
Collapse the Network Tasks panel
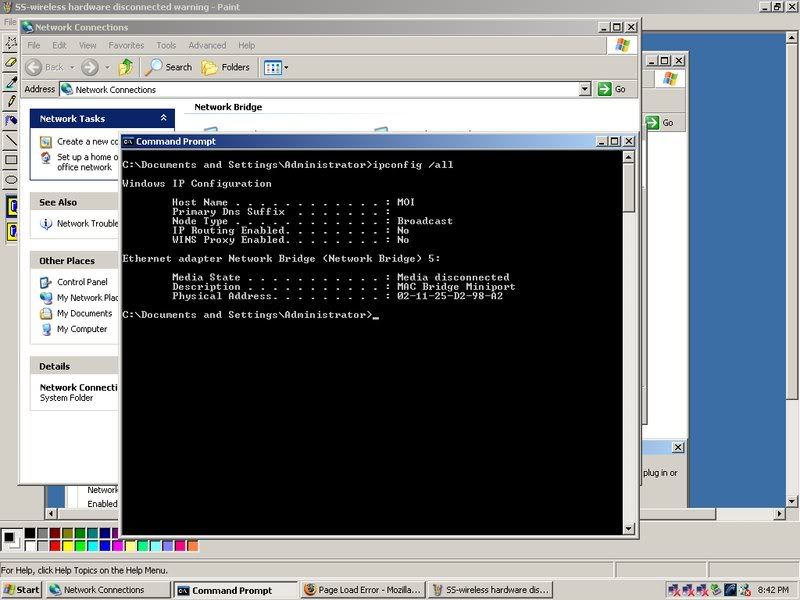coord(164,118)
